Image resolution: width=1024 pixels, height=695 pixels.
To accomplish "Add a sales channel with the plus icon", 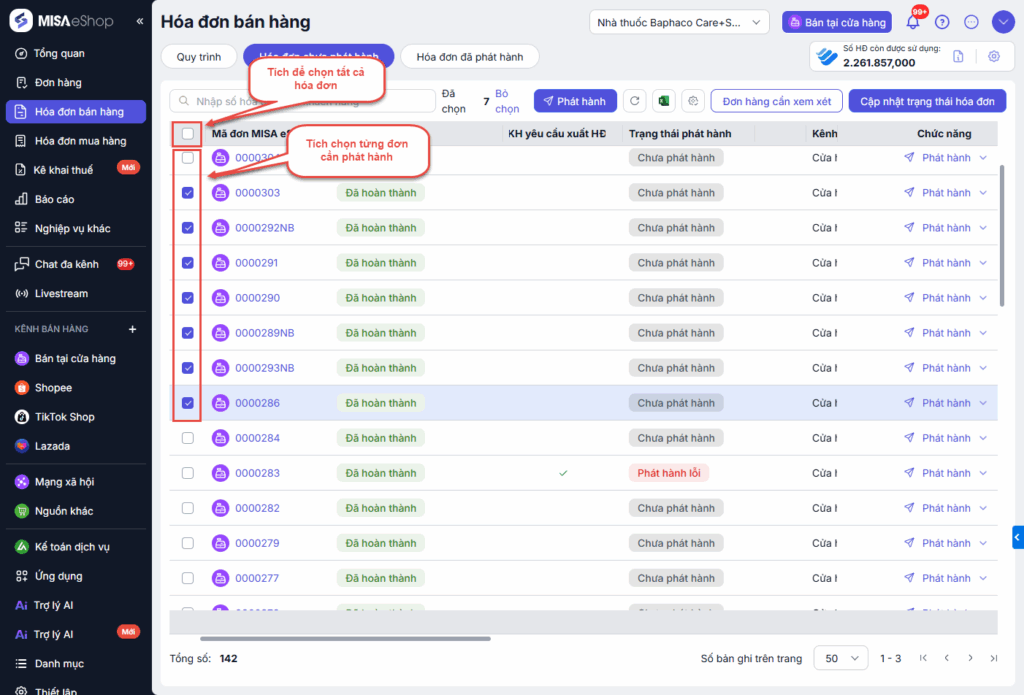I will click(x=133, y=329).
